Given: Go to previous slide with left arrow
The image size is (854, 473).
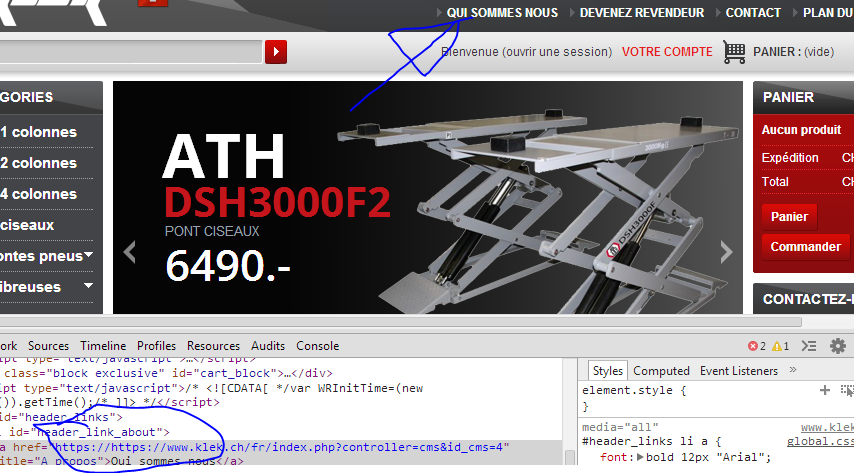Looking at the screenshot, I should point(130,252).
